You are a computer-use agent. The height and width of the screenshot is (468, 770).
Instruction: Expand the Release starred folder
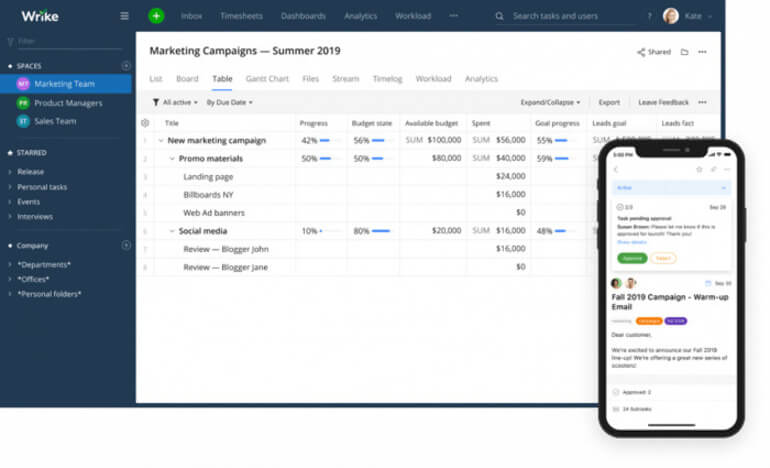point(10,172)
